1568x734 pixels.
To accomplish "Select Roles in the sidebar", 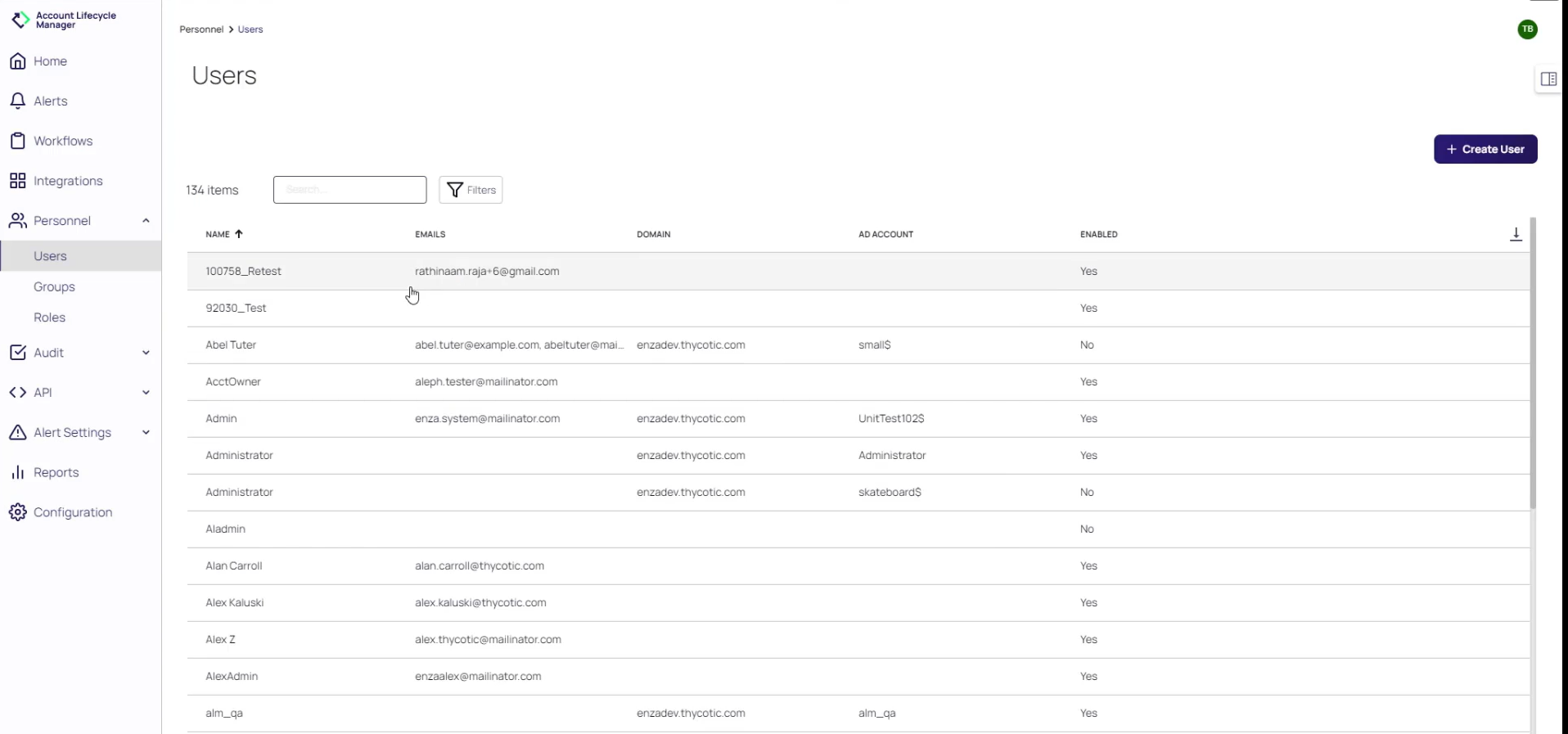I will 49,317.
